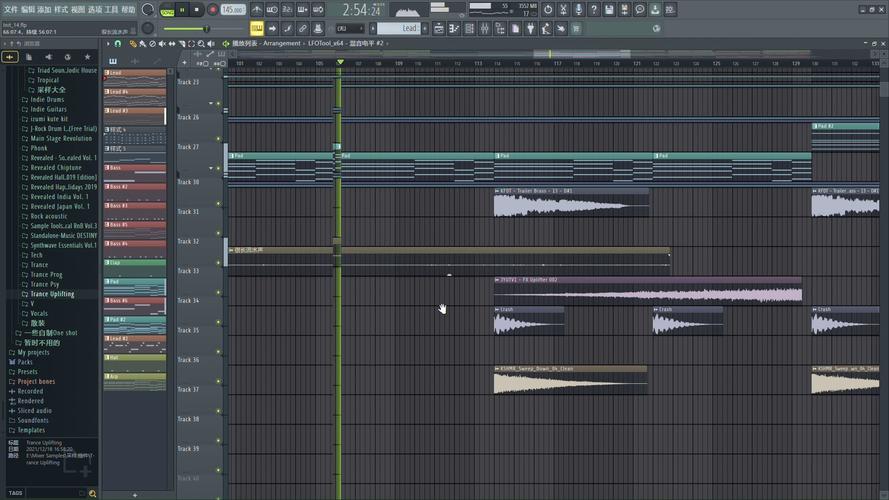This screenshot has height=500, width=889.
Task: Open playlist options menu arrow
Action: [x=108, y=44]
